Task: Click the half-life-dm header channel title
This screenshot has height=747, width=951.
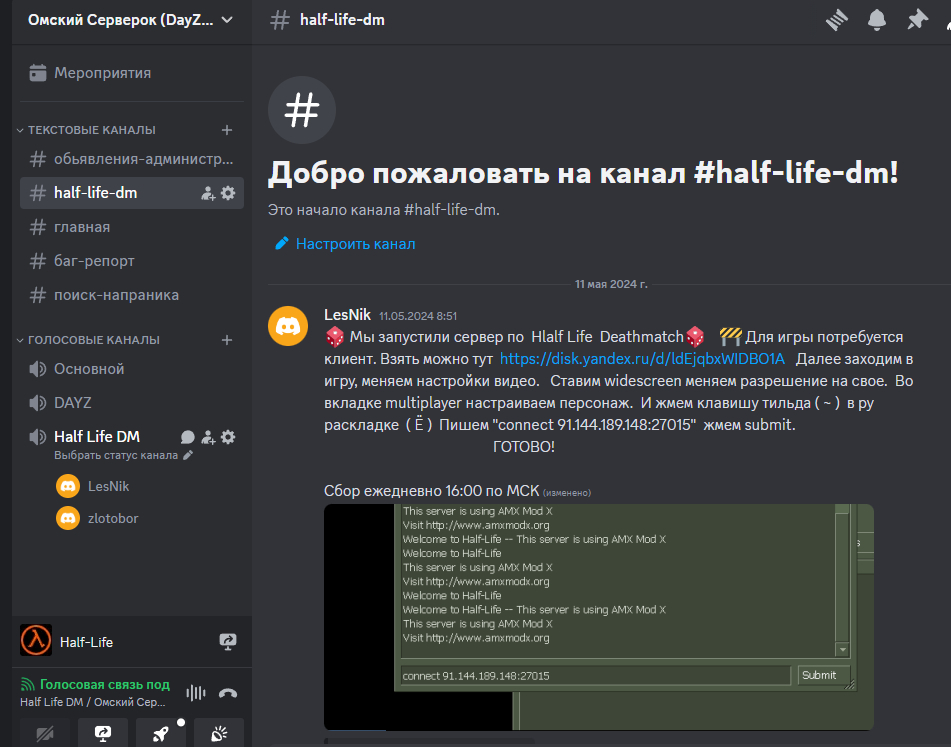Action: (x=342, y=20)
